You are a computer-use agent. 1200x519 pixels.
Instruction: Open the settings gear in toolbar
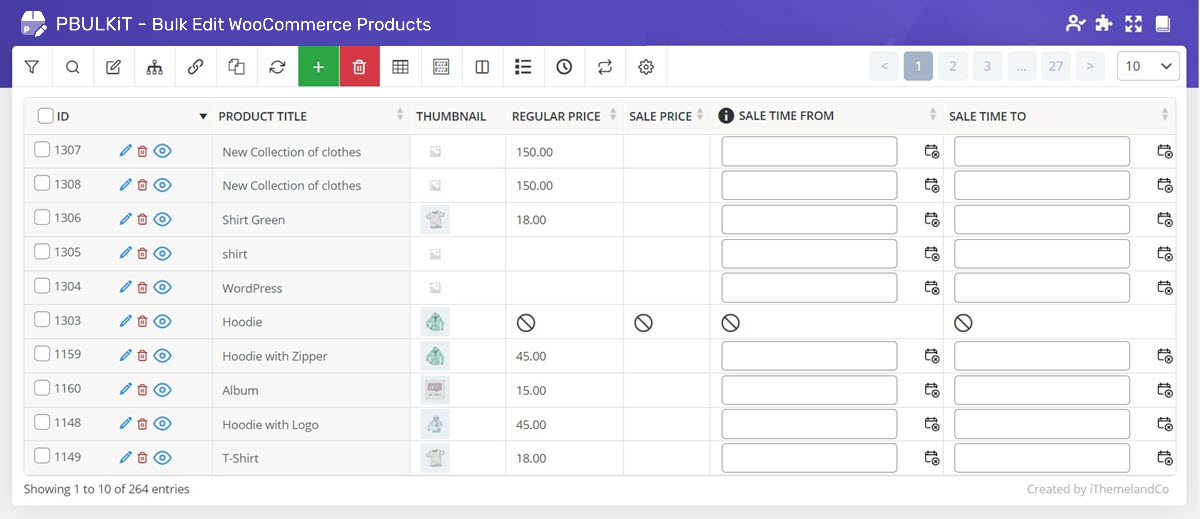646,67
